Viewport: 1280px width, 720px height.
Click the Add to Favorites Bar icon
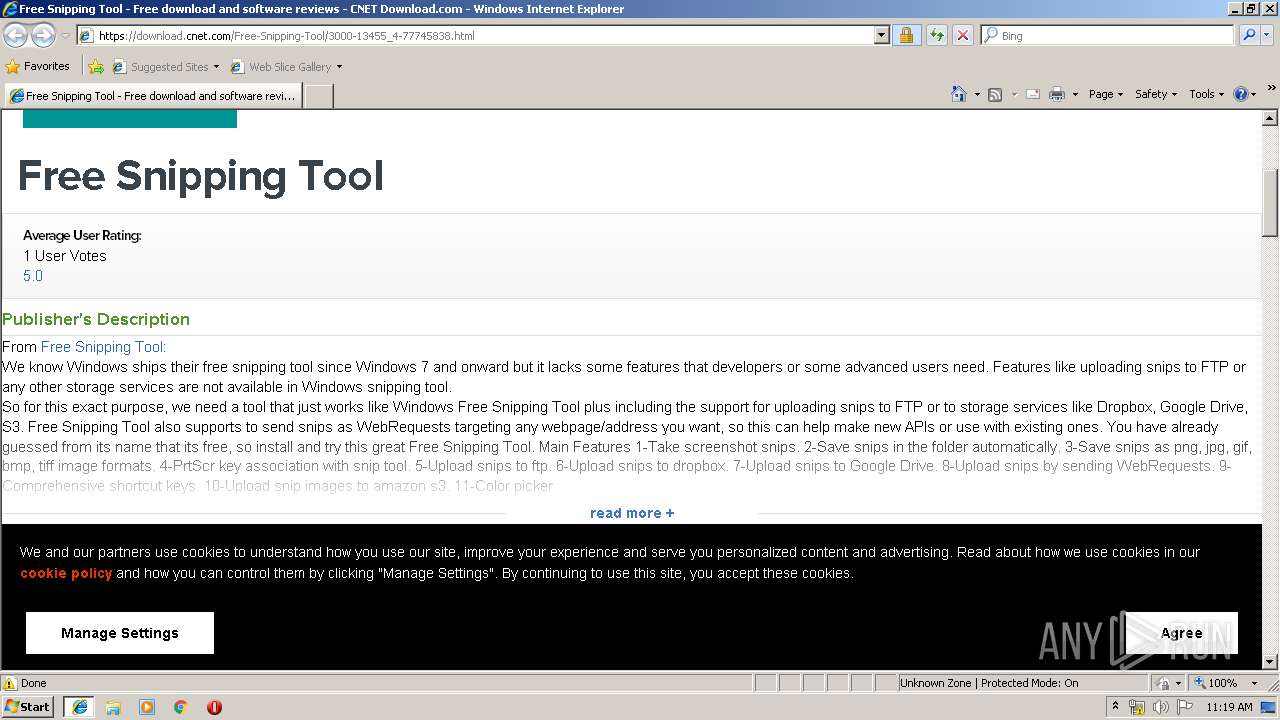tap(96, 67)
